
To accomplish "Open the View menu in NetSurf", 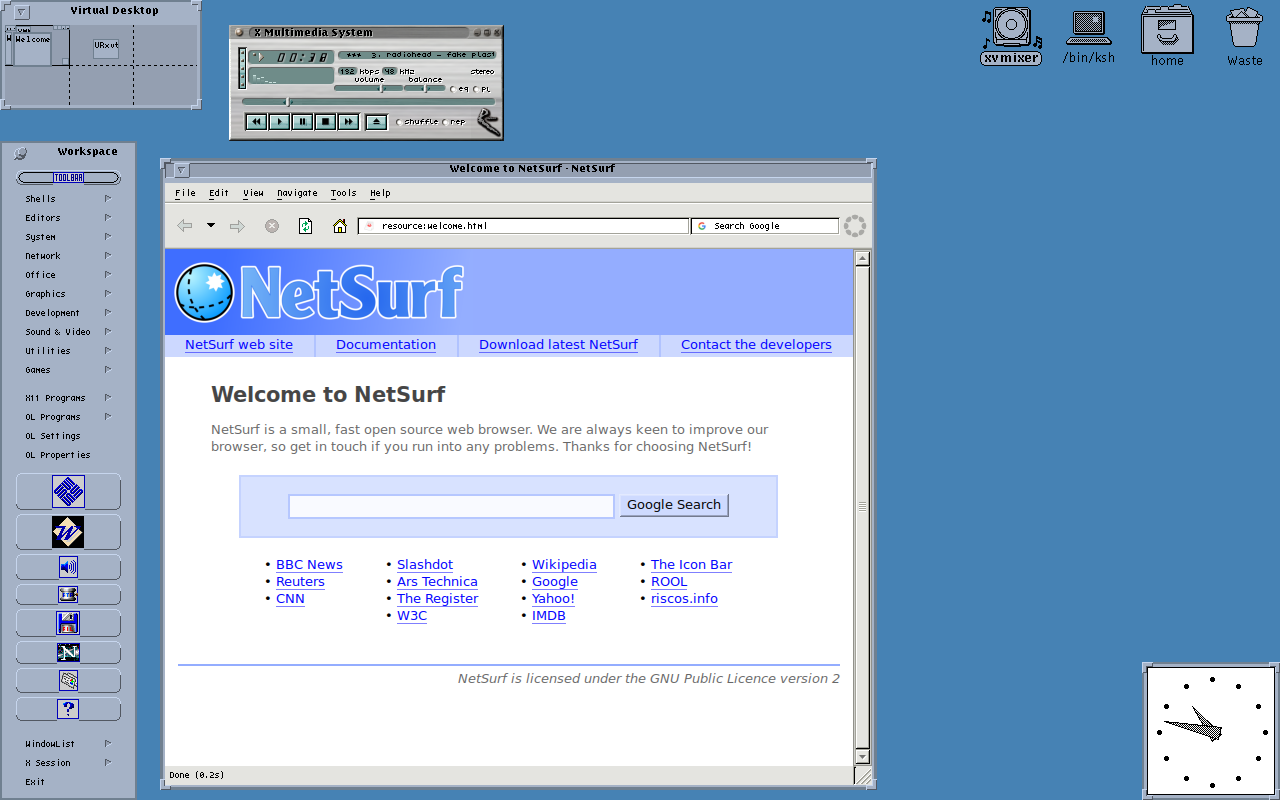I will tap(253, 193).
